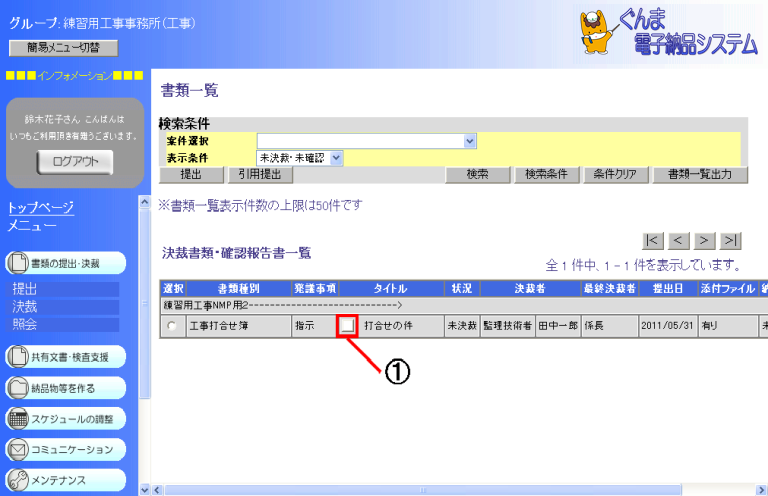Open the スケジュールの調整 menu
The height and width of the screenshot is (496, 768).
click(66, 419)
